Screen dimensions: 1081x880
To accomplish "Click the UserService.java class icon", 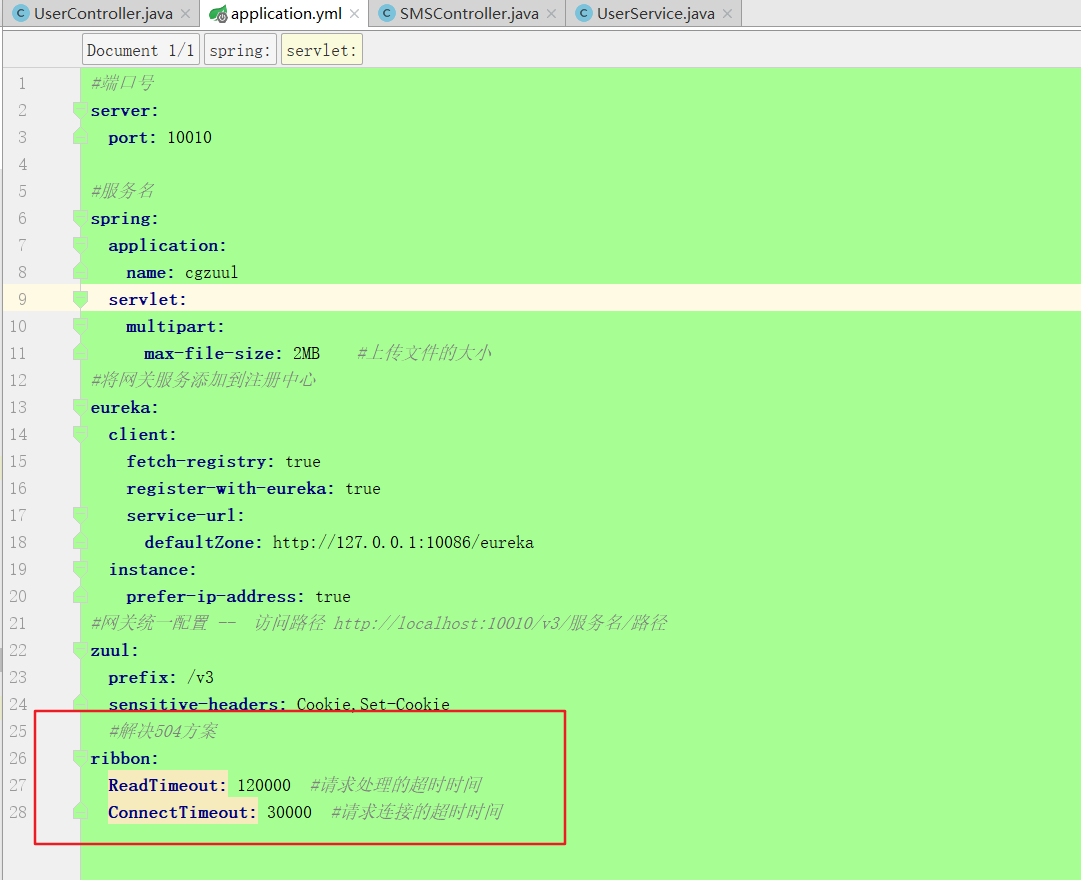I will (x=584, y=13).
